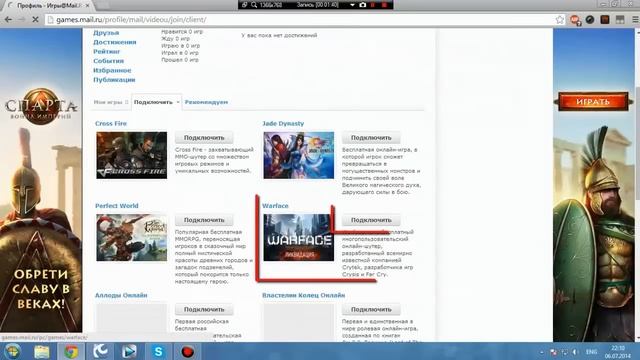Open Perfect World game title link
The width and height of the screenshot is (640, 360).
117,206
